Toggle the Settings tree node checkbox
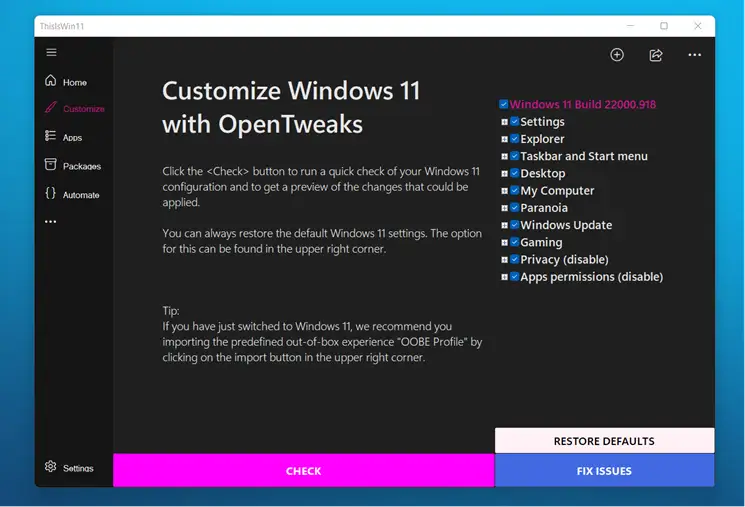This screenshot has width=745, height=507. click(x=515, y=122)
